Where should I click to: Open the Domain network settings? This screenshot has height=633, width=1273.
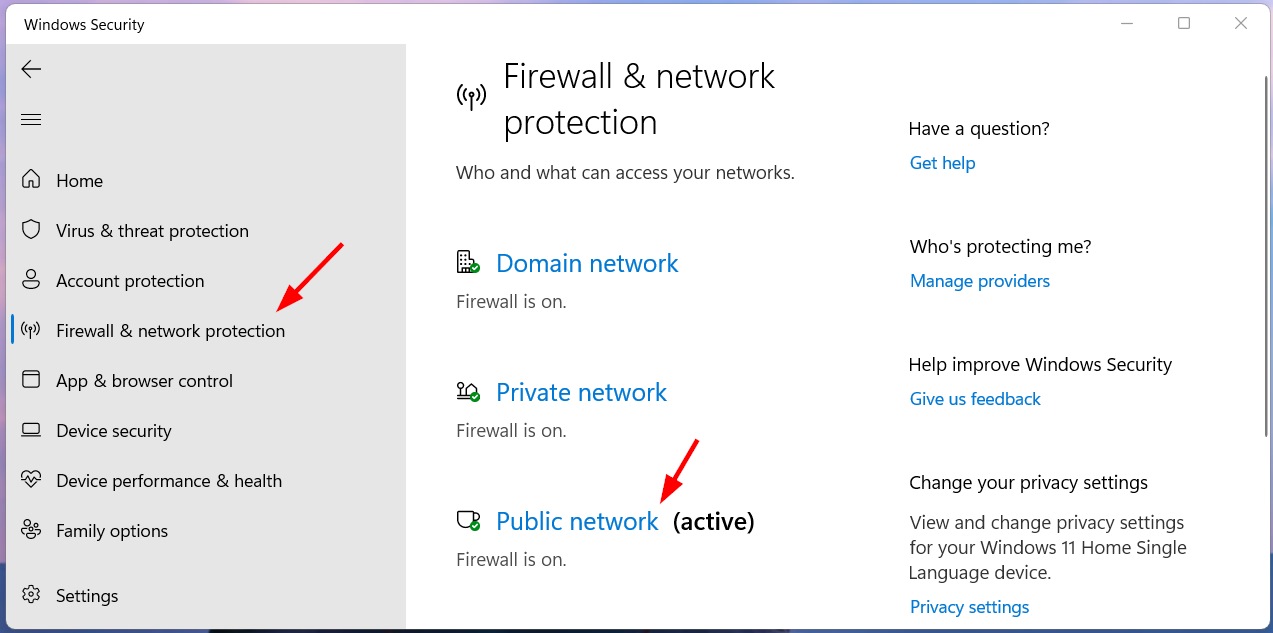587,263
